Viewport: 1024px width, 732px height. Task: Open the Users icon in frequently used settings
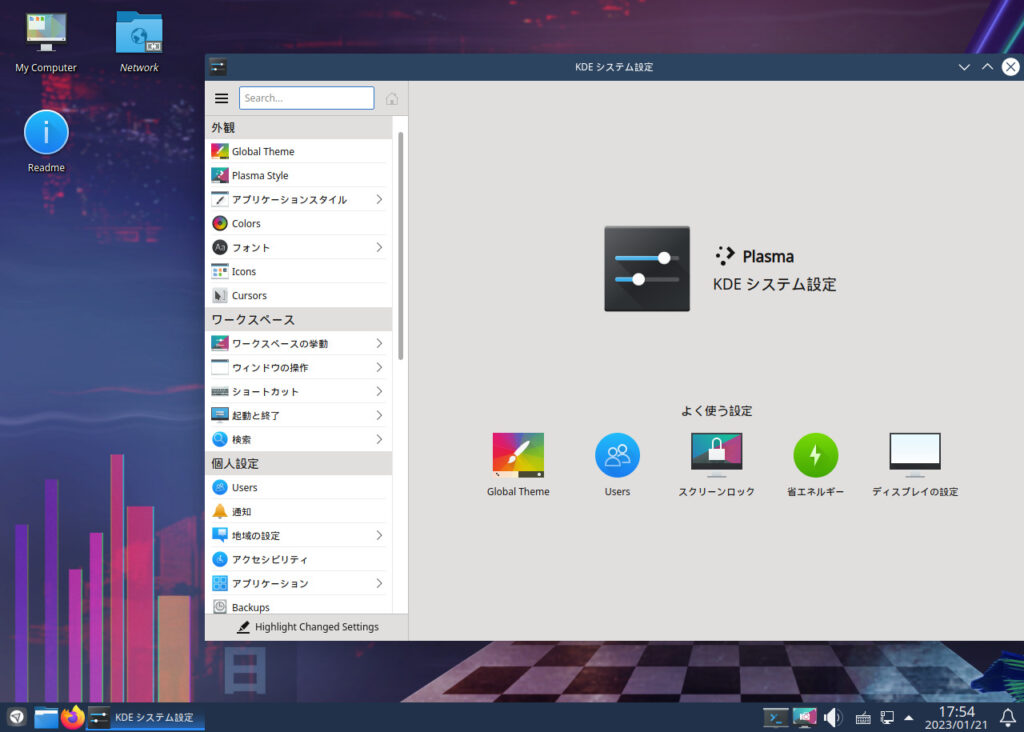(x=617, y=456)
